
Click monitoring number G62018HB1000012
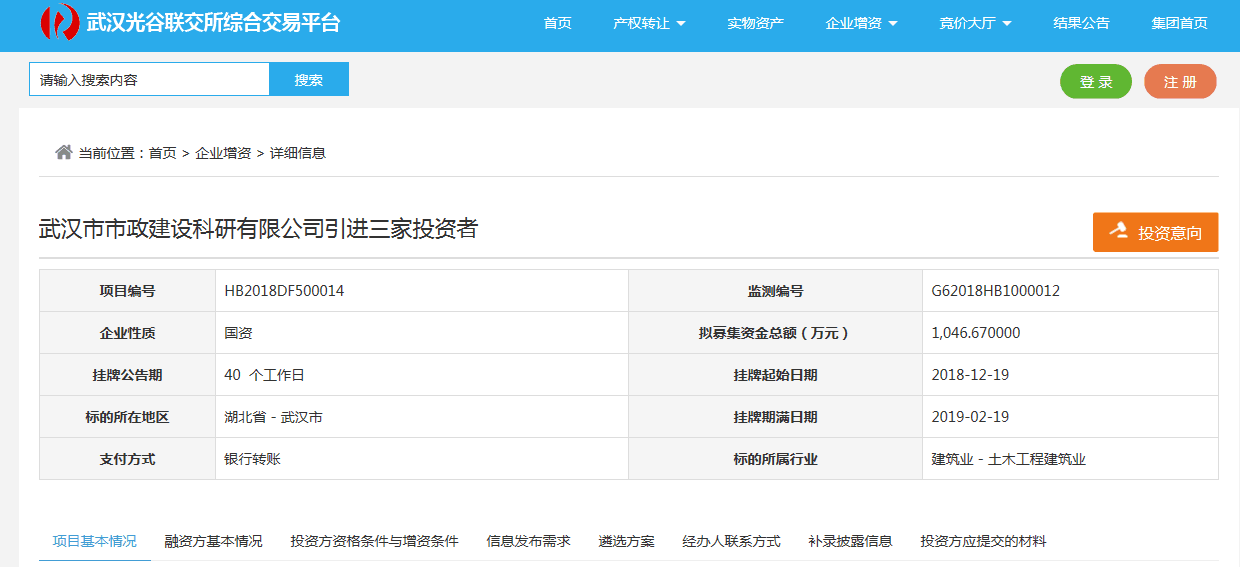996,291
